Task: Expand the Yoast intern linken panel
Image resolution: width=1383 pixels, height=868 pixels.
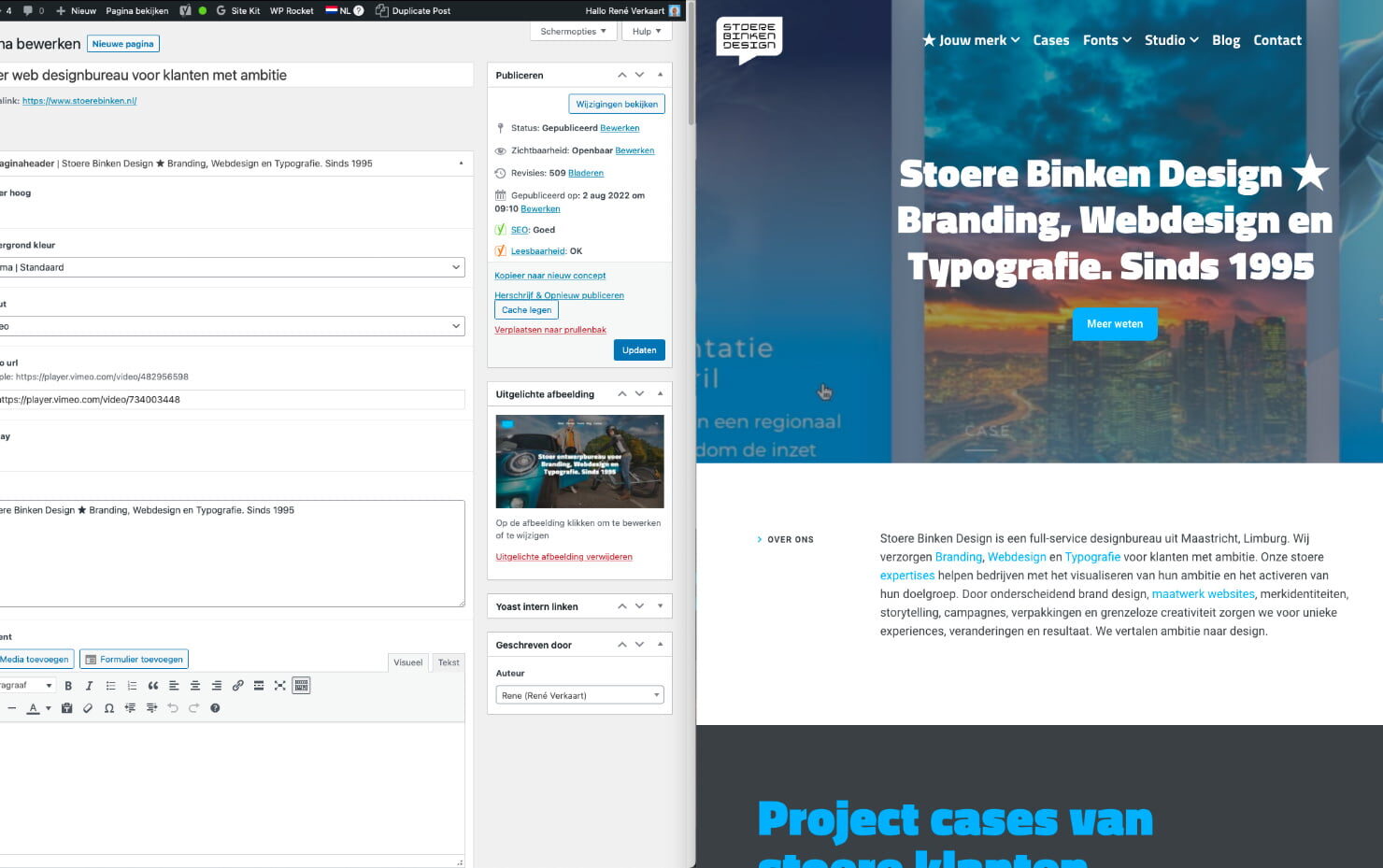Action: point(660,606)
